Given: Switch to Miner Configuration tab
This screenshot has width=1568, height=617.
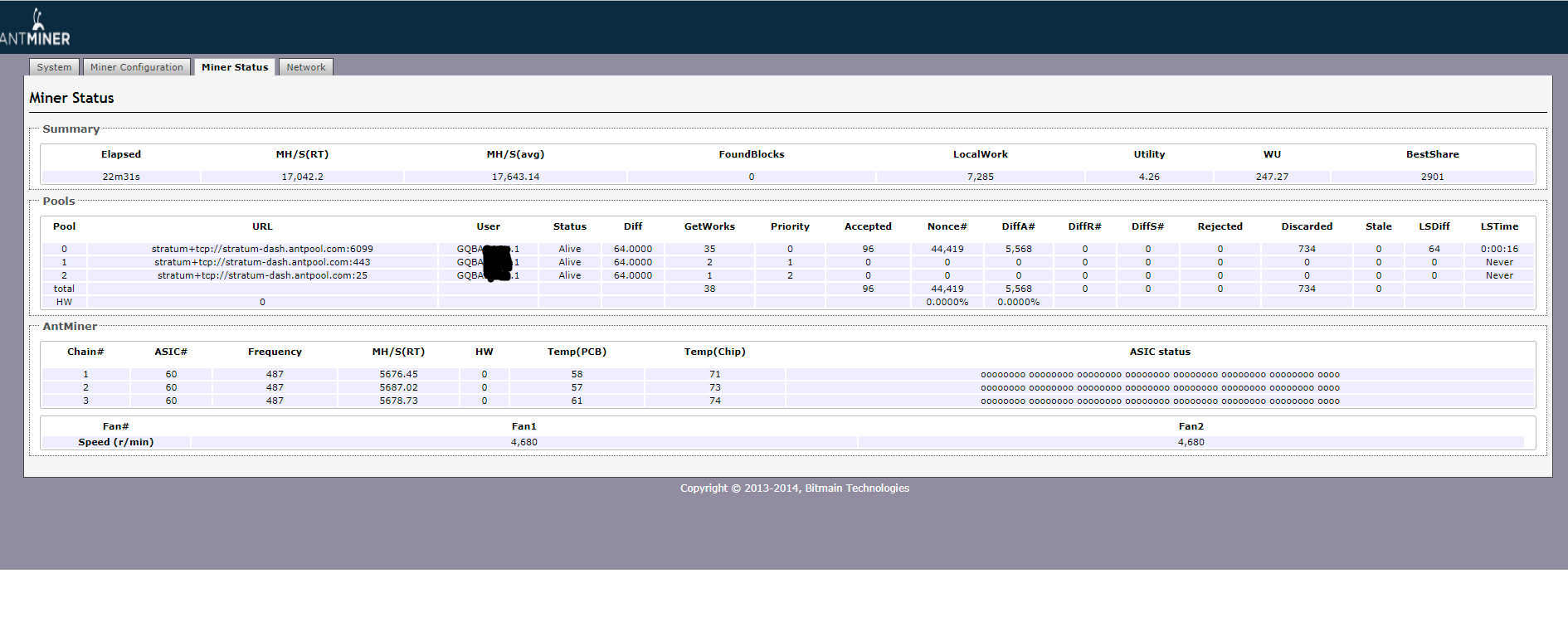Looking at the screenshot, I should pos(136,67).
